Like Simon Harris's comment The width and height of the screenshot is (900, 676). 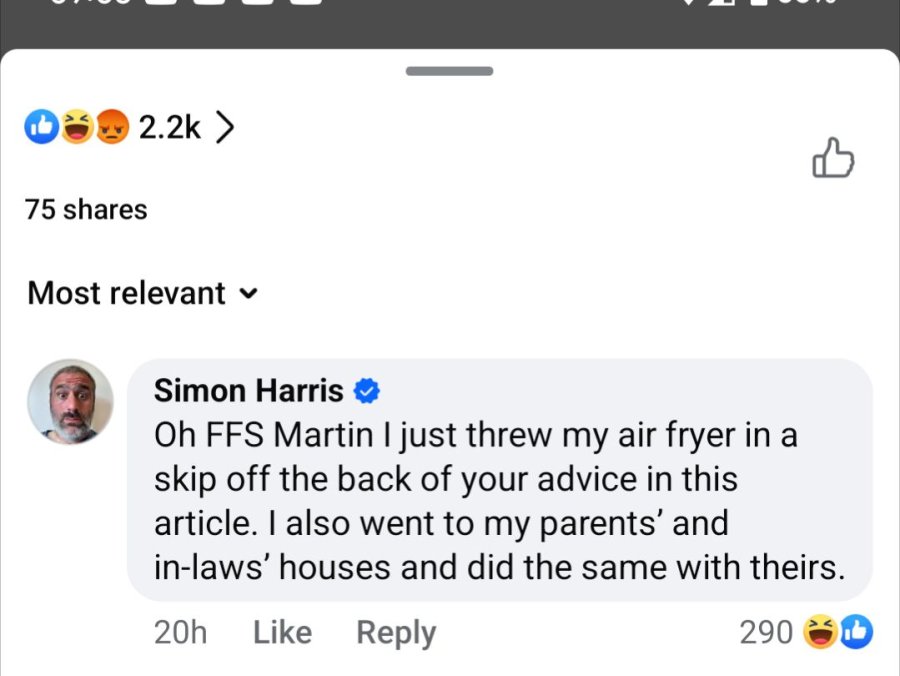282,632
